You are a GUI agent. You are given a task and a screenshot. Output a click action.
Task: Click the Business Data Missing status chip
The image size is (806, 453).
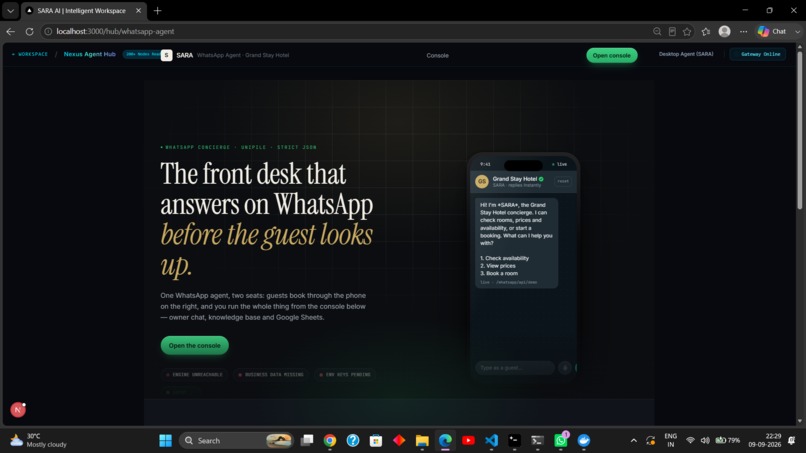270,374
